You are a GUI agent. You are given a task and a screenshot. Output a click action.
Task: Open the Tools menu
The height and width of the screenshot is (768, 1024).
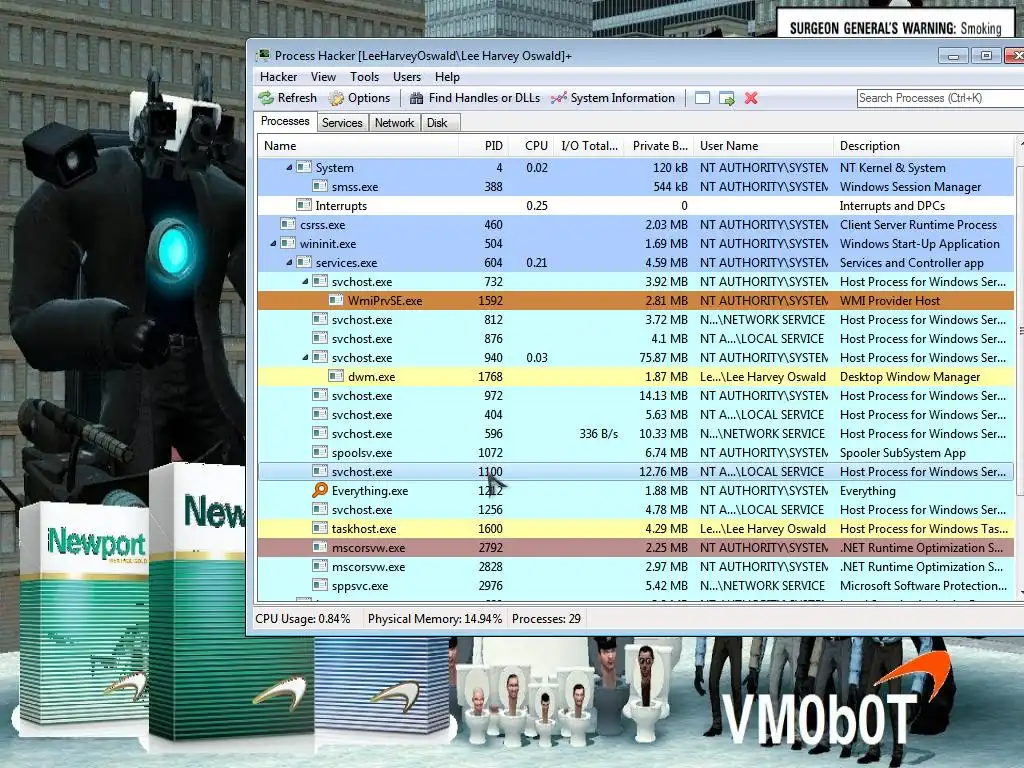[x=364, y=77]
